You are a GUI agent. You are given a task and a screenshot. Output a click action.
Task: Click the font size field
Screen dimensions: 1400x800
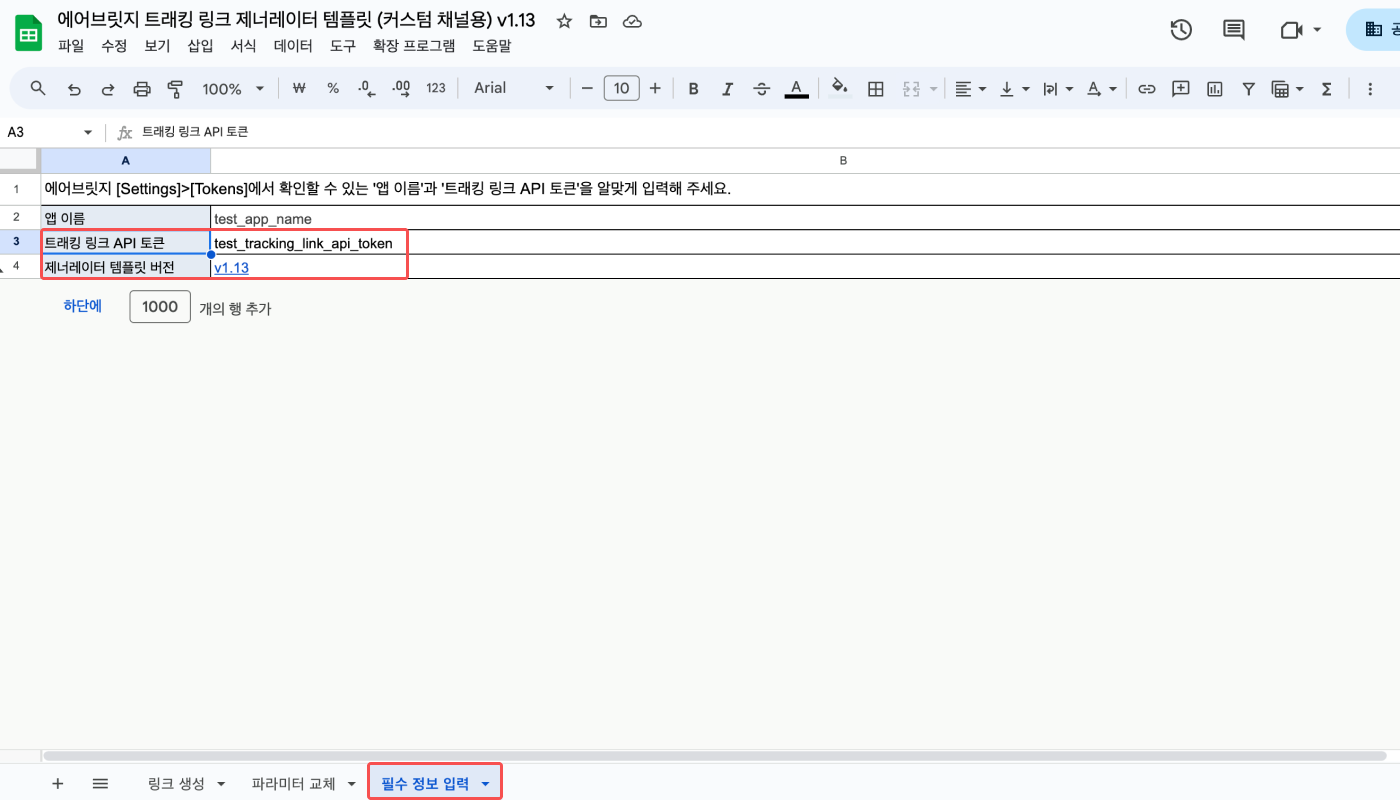(621, 88)
